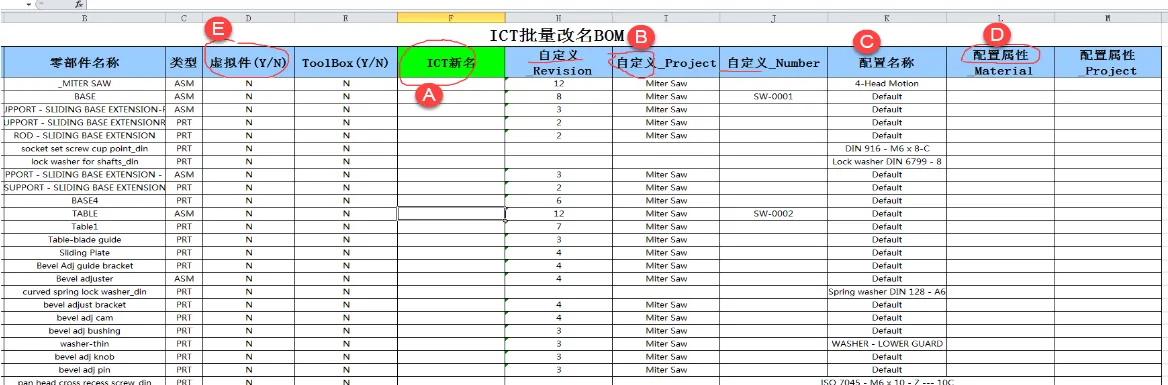Select the 类型 header cell
The image size is (1168, 385).
pos(184,63)
